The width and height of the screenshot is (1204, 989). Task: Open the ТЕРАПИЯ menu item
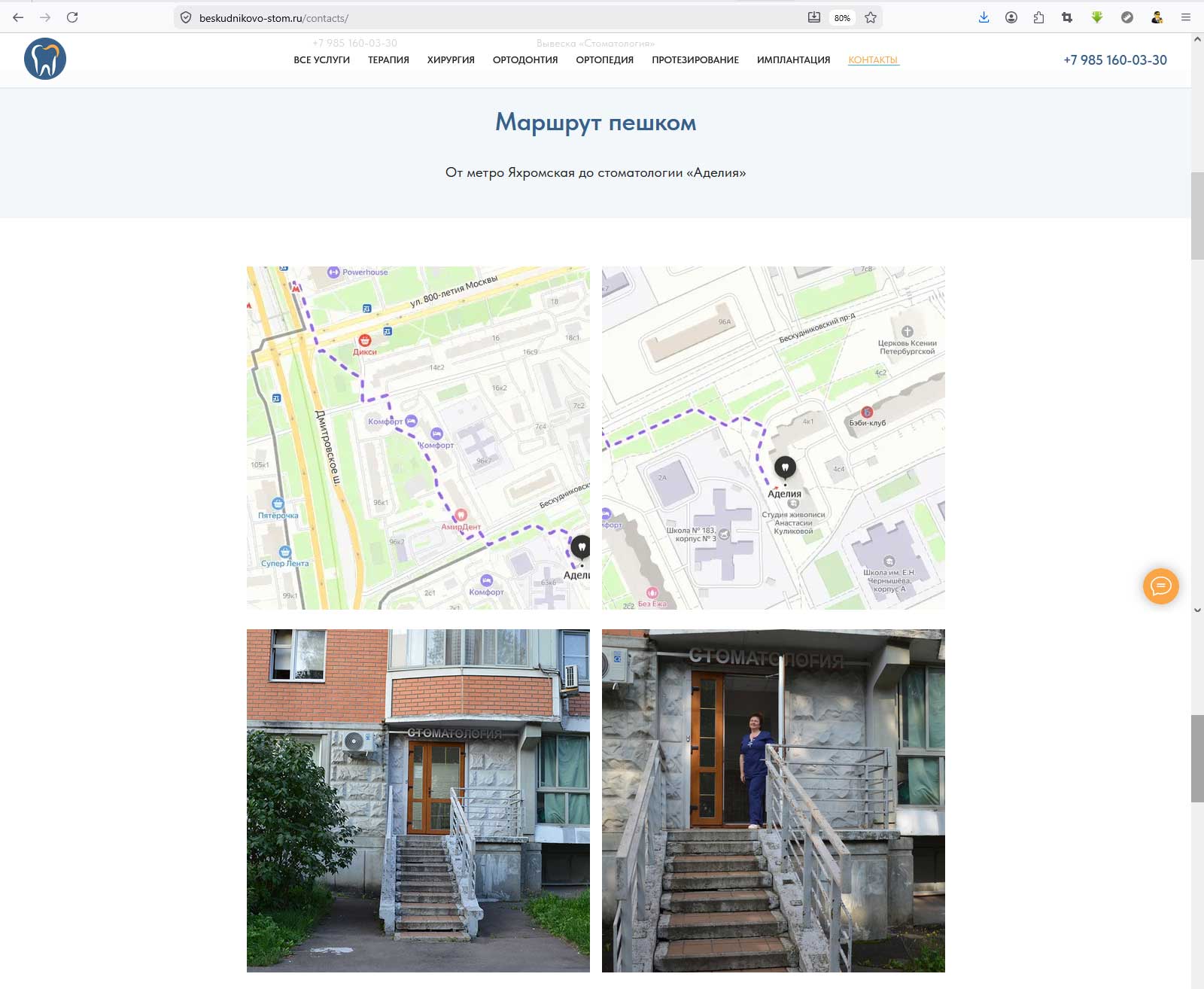click(x=388, y=60)
